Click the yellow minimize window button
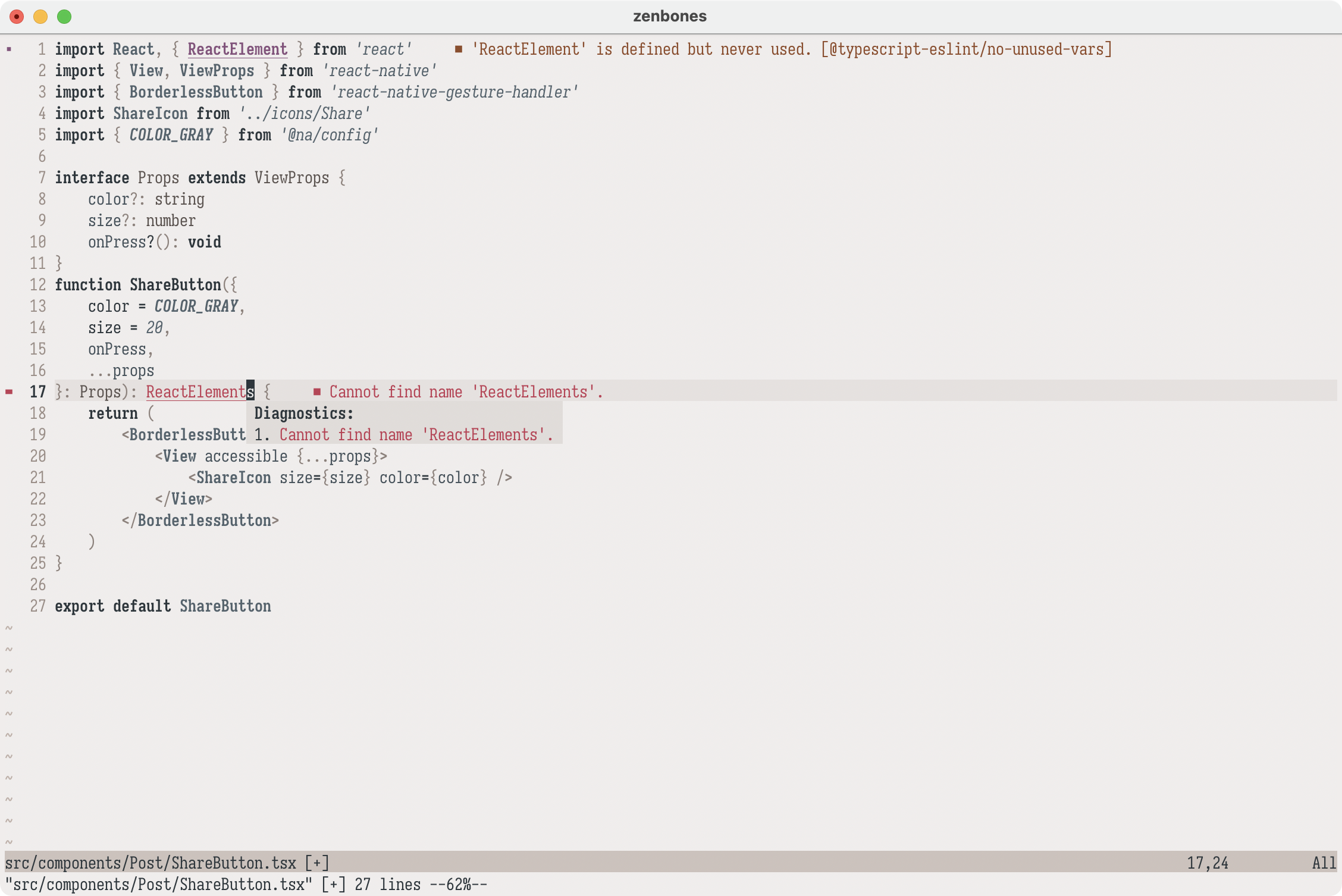 pyautogui.click(x=40, y=17)
